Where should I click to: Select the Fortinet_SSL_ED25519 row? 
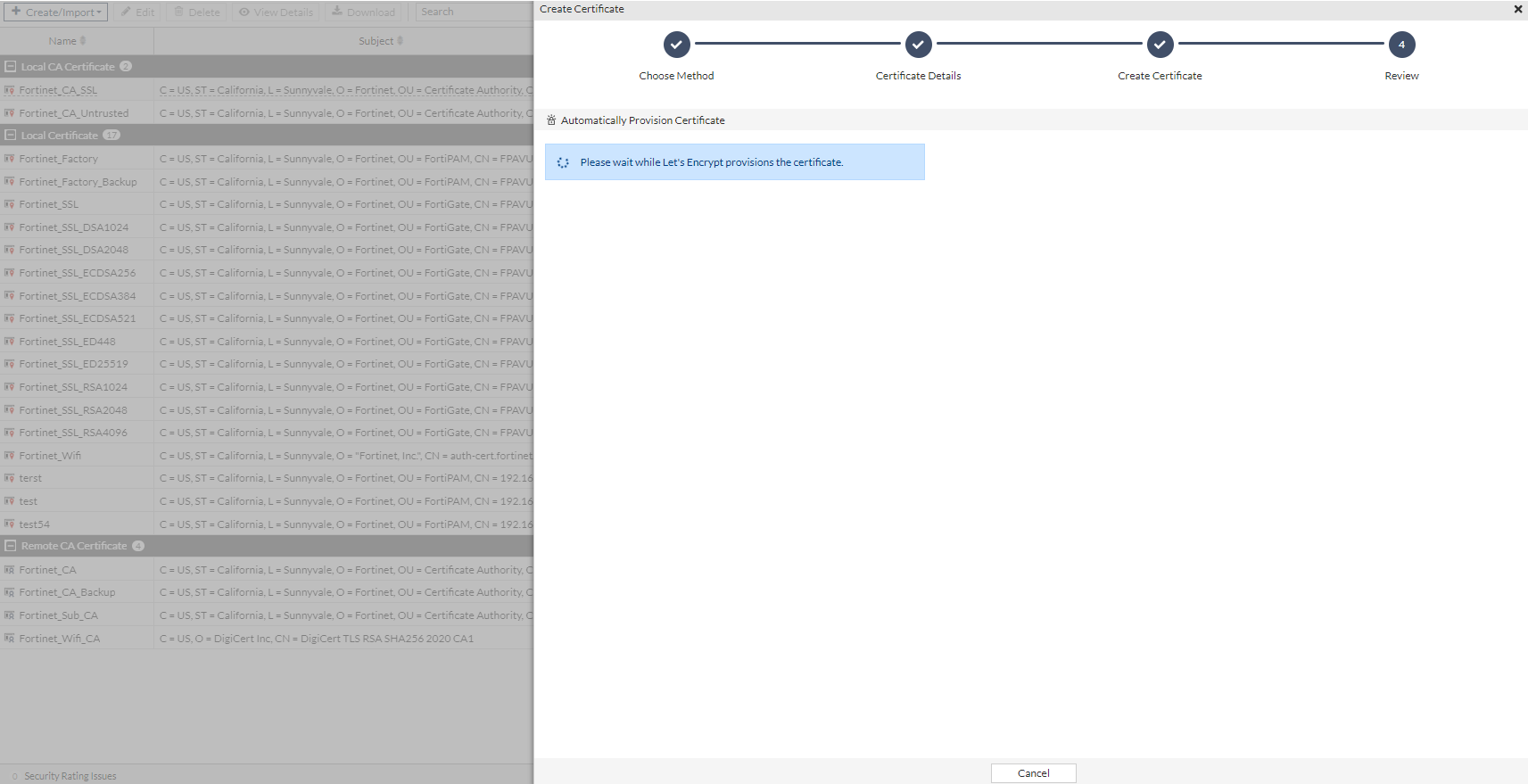(x=267, y=364)
